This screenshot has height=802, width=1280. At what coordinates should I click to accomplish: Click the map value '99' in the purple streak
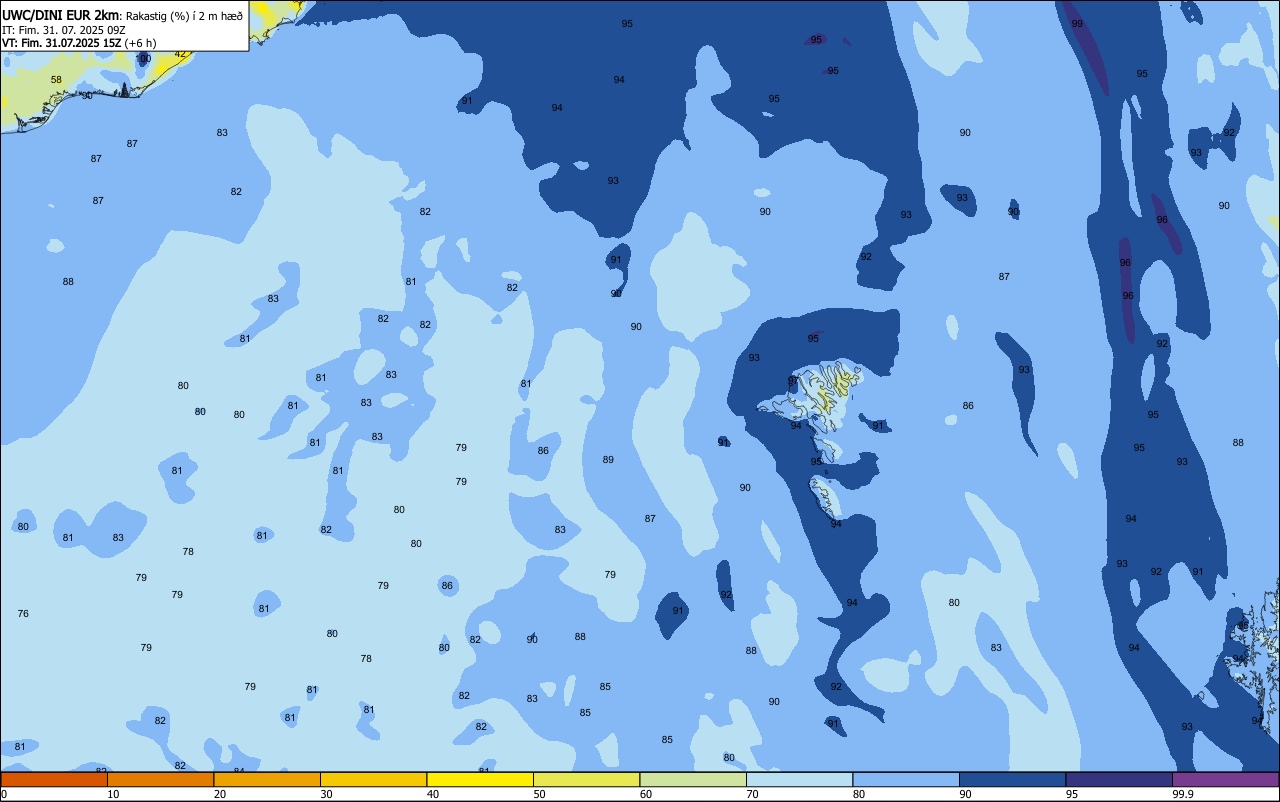coord(1077,23)
